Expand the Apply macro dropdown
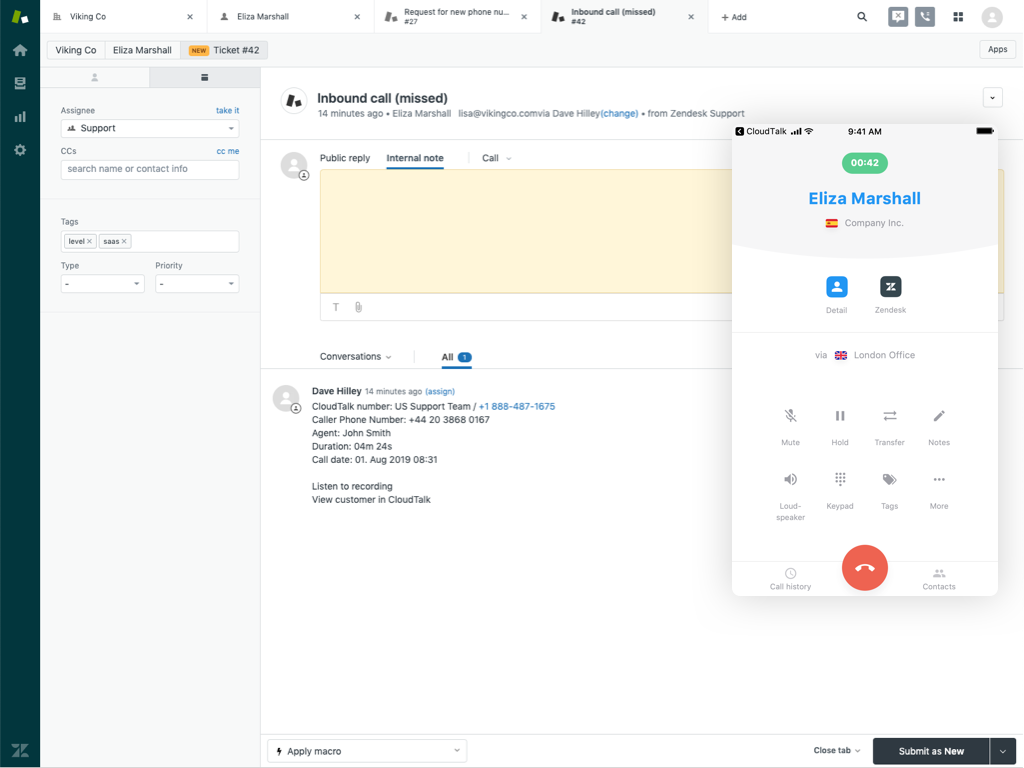 coord(367,751)
